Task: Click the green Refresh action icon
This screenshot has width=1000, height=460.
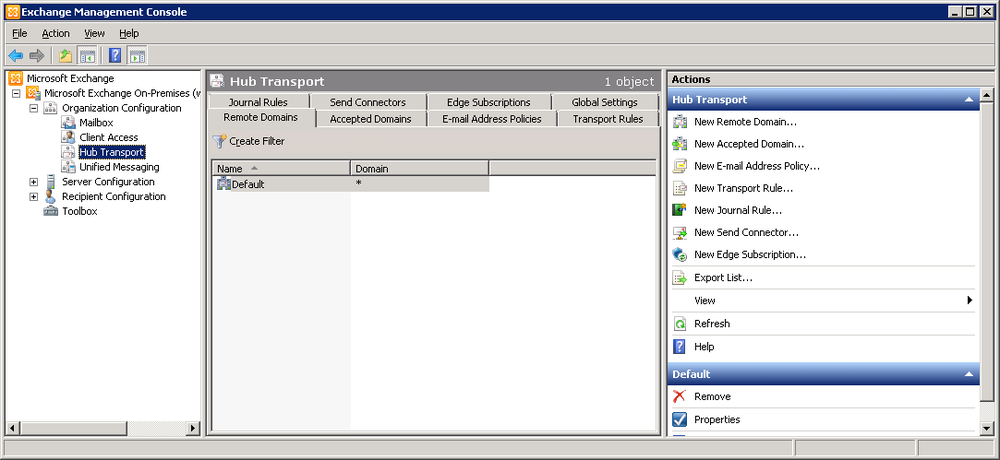Action: pyautogui.click(x=680, y=323)
